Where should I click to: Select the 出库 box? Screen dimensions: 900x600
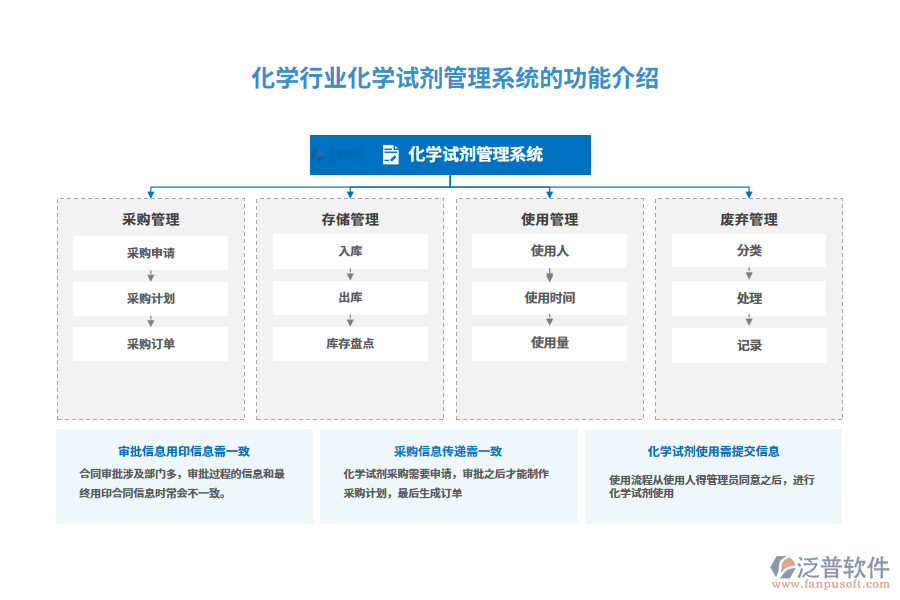coord(350,298)
